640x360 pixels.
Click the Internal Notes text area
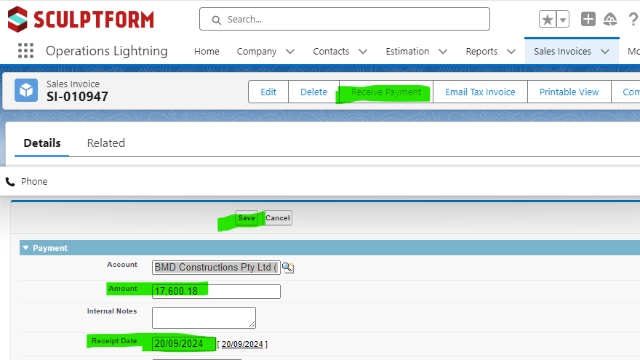(204, 318)
